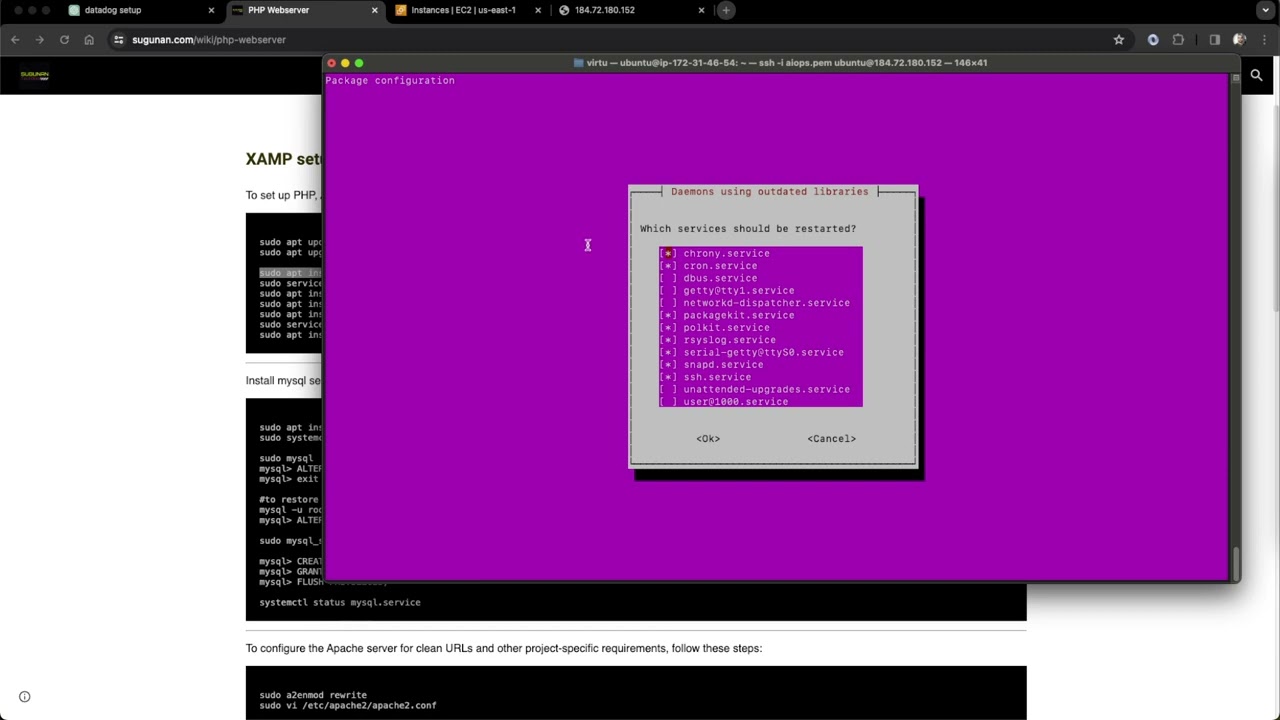Switch to 184.72.180.152 tab

click(x=631, y=10)
